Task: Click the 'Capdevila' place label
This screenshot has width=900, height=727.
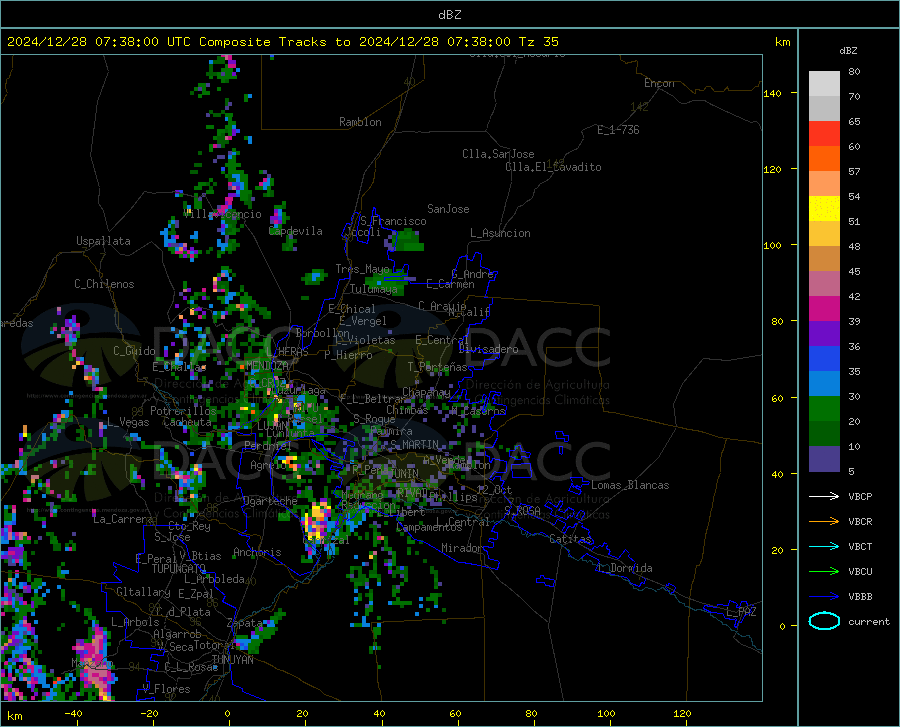Action: click(296, 231)
